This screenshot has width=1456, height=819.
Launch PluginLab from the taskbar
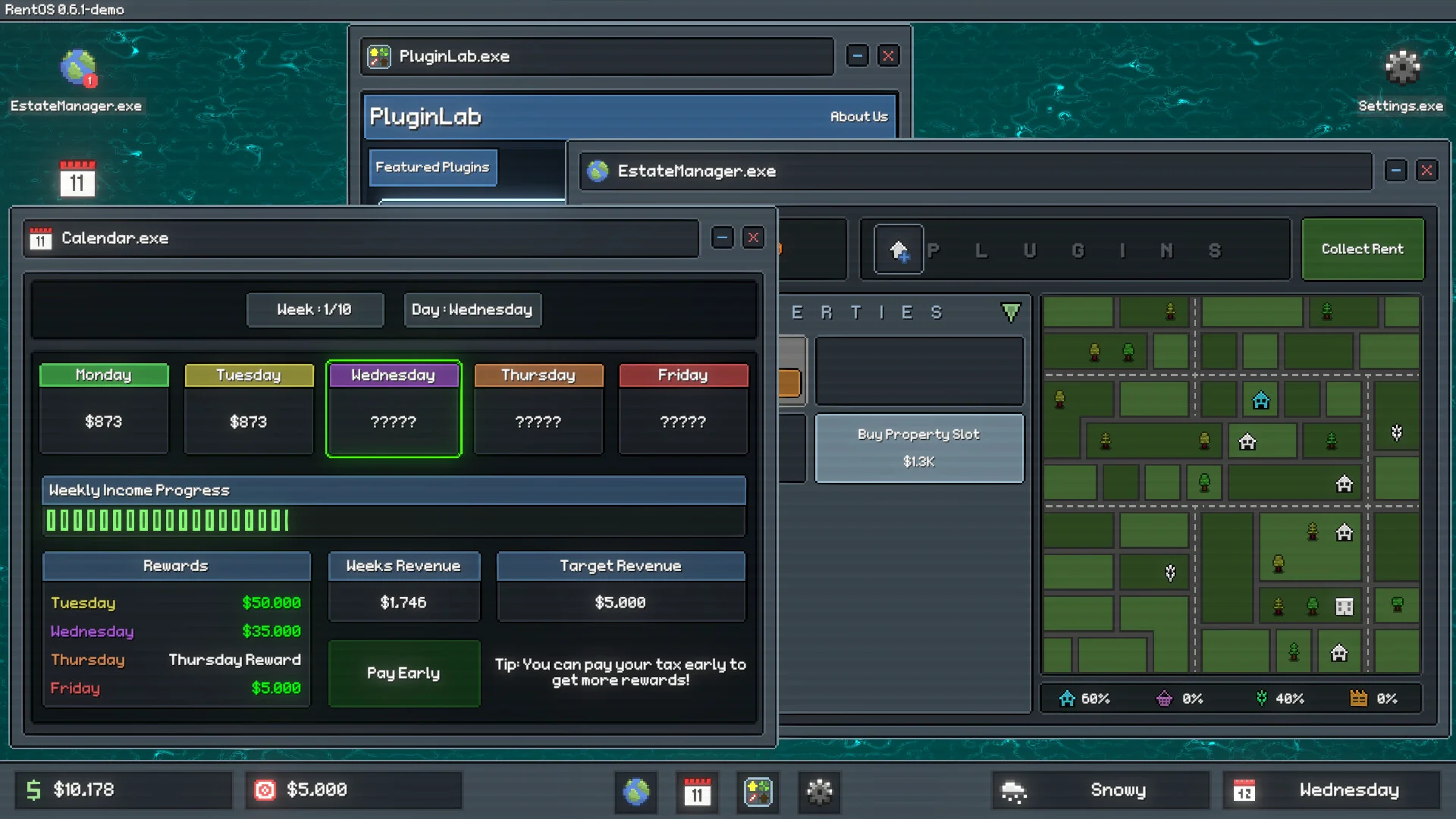[x=758, y=792]
